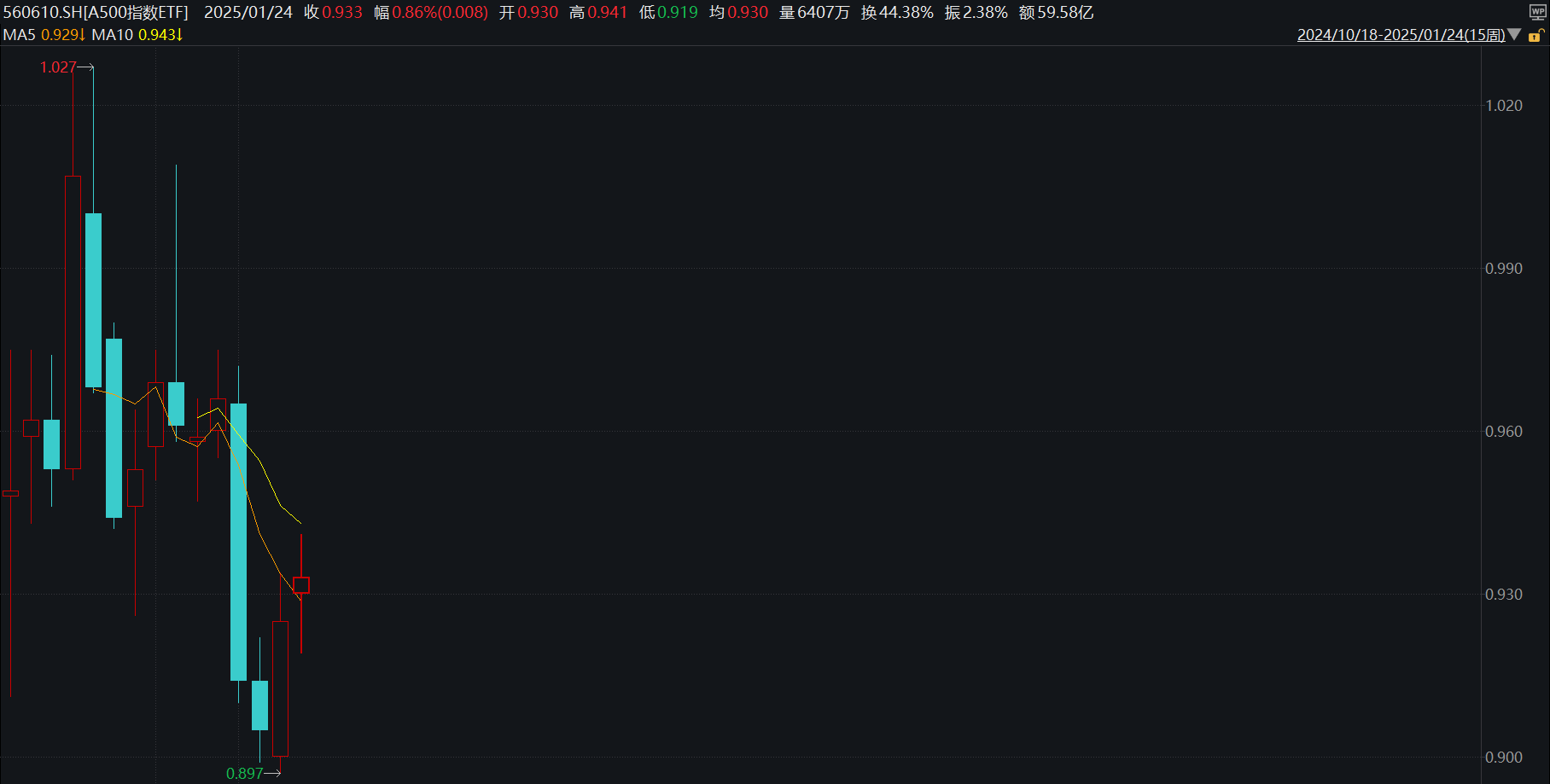Click the turnover rate 换44.38%
Screen dimensions: 1550x784
(x=897, y=13)
